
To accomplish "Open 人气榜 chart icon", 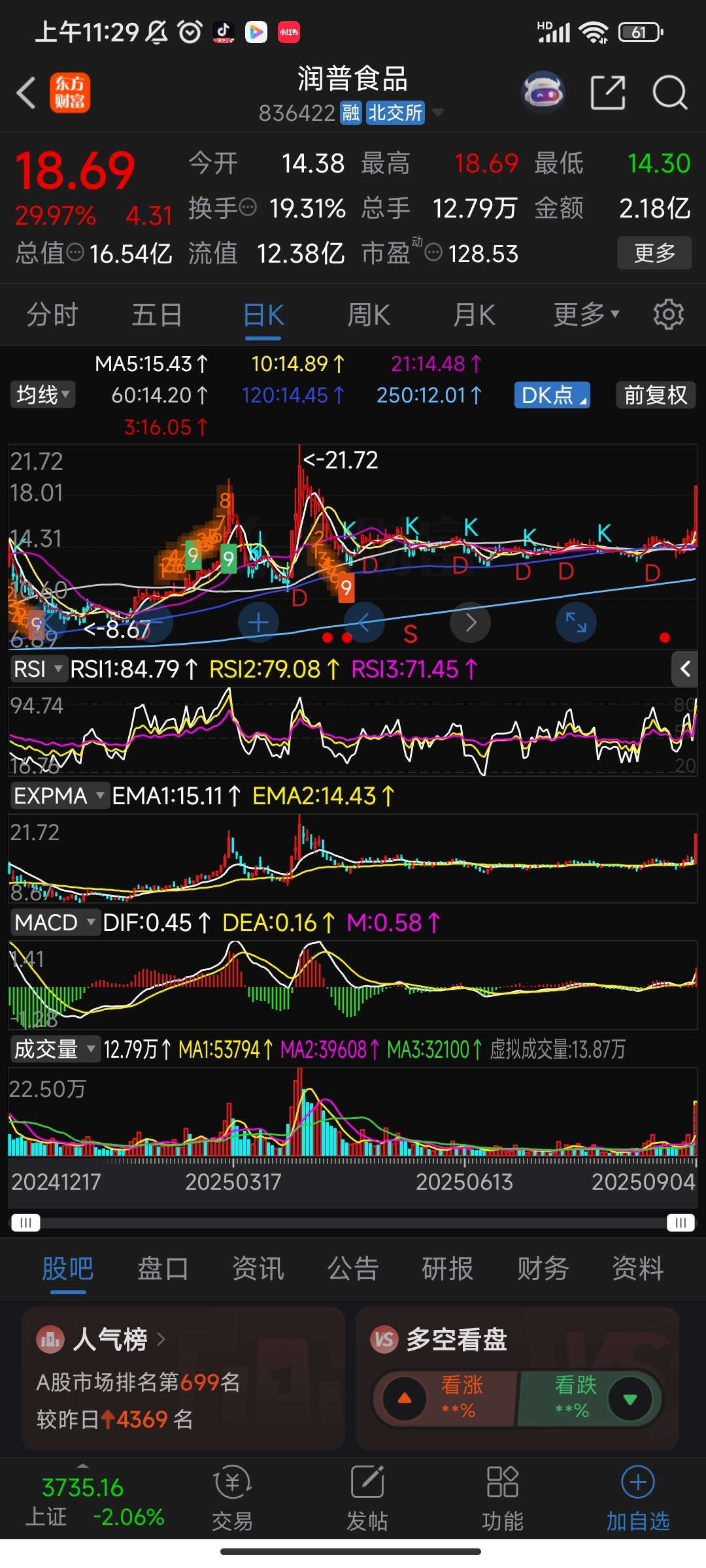I will click(x=50, y=1339).
